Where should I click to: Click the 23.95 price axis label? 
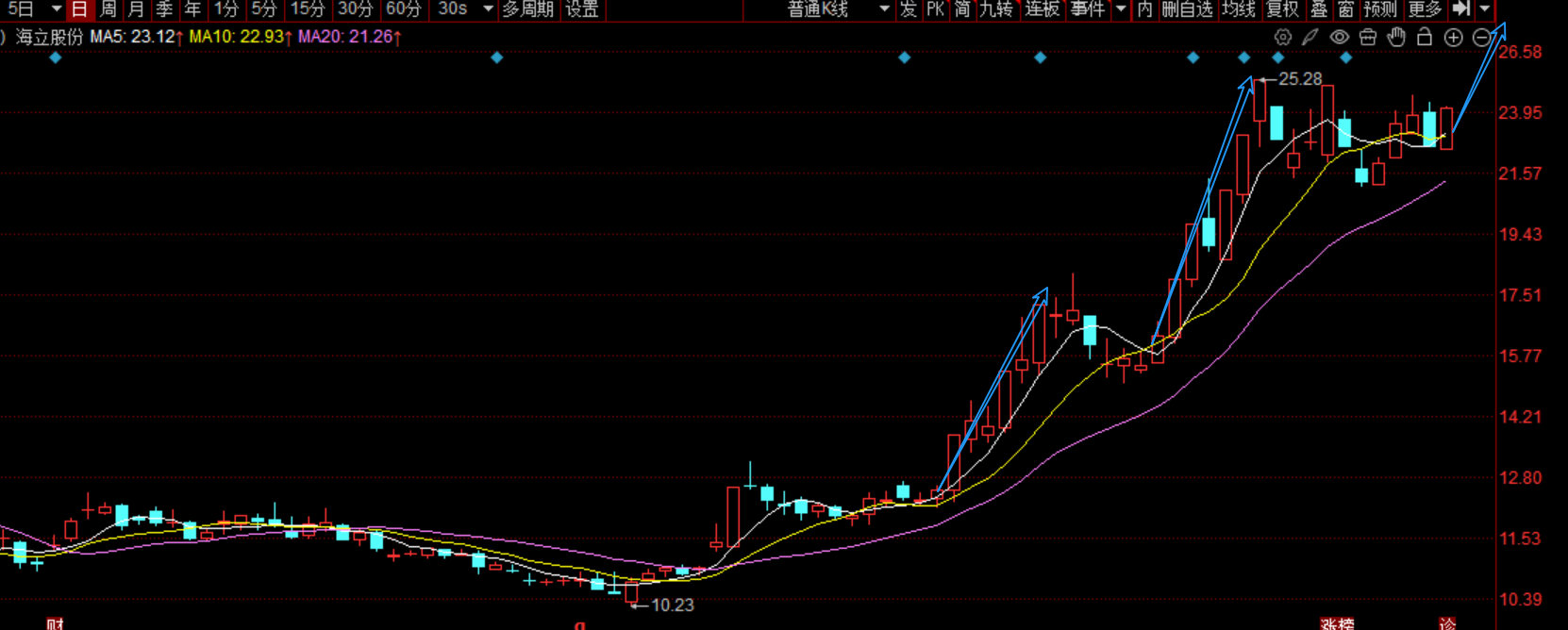pyautogui.click(x=1520, y=112)
